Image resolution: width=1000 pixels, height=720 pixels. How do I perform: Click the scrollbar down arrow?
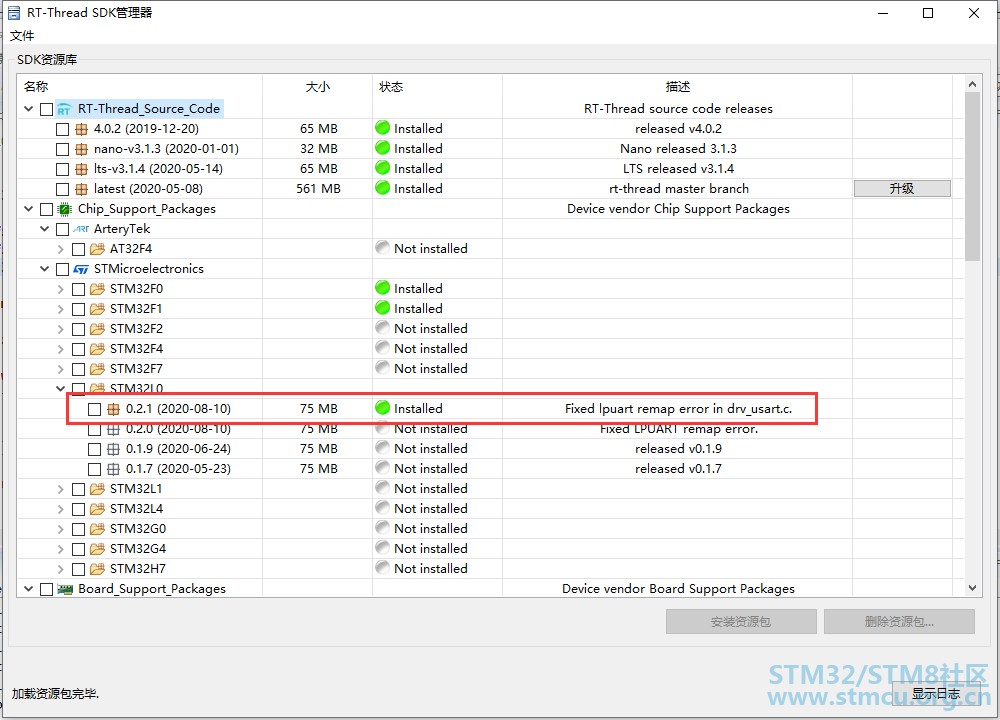coord(972,588)
